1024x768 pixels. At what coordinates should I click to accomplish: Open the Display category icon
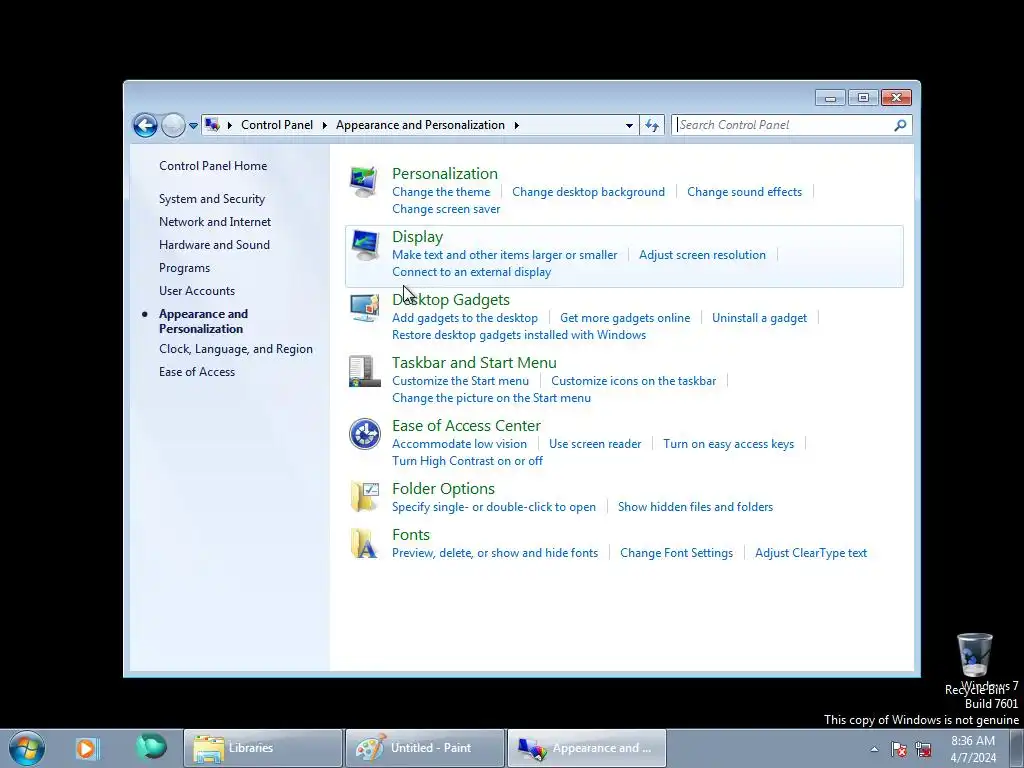coord(363,245)
